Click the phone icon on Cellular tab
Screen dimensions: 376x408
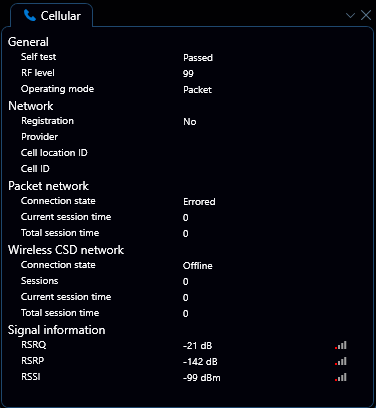pos(30,15)
